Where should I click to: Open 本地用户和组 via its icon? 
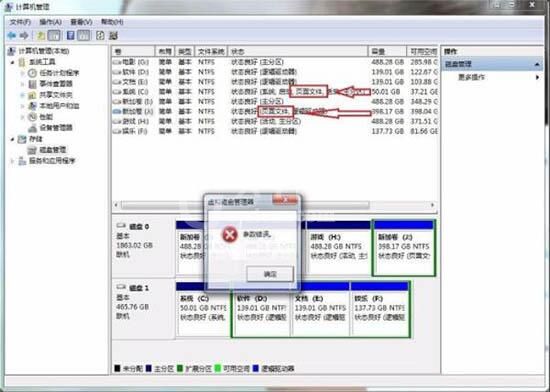(x=32, y=106)
